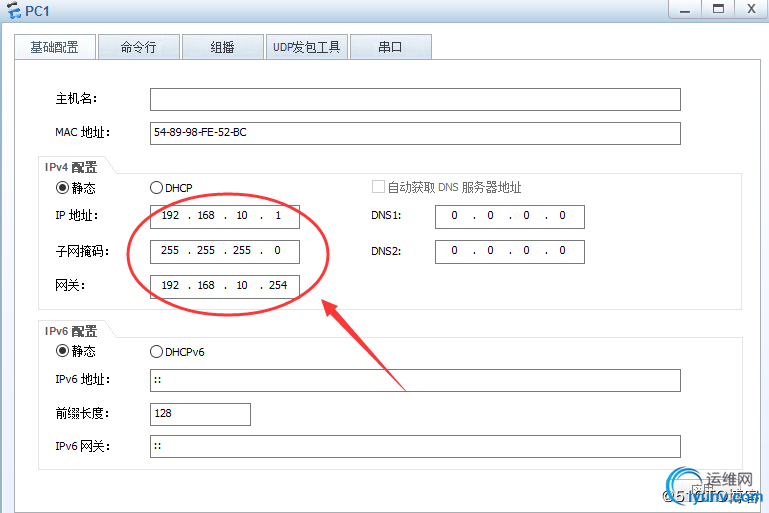The image size is (769, 513).
Task: Select the IPv6 静态 radio button
Action: 62,351
